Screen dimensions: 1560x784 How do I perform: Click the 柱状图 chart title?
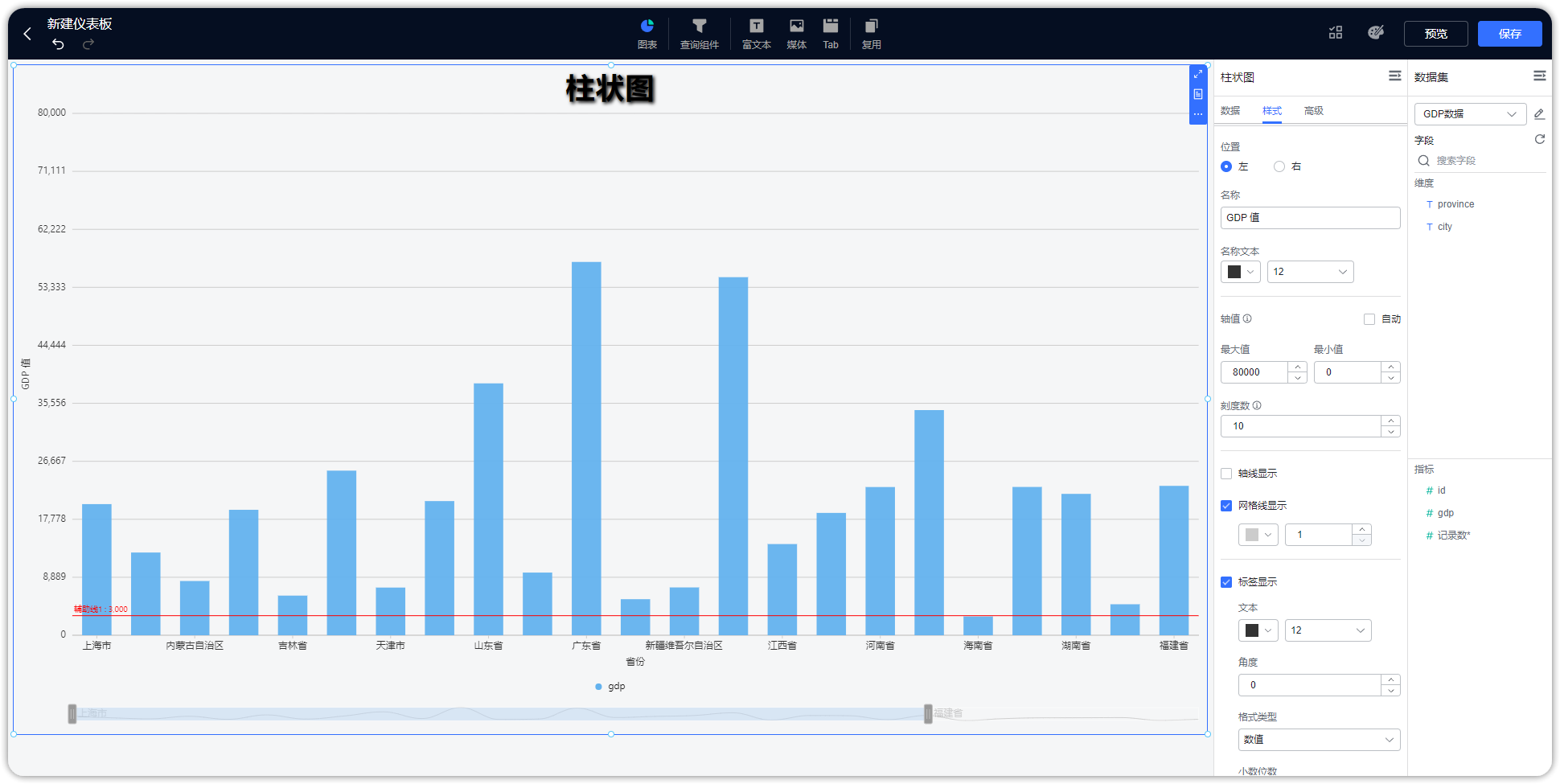point(610,88)
